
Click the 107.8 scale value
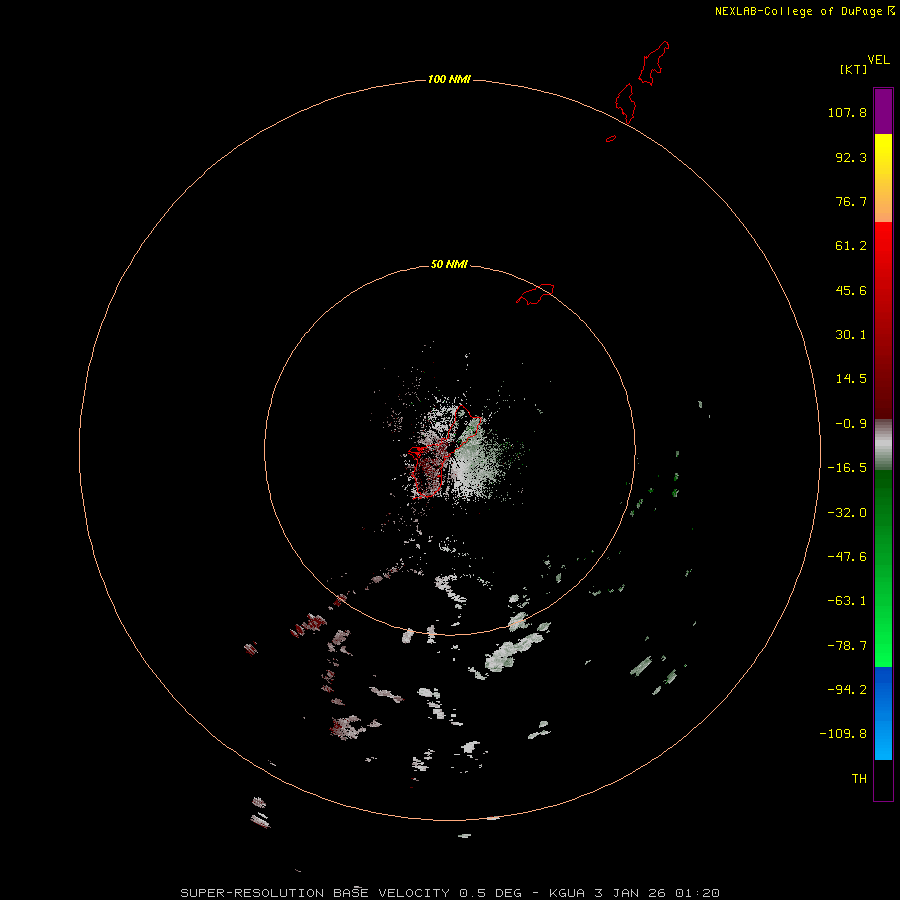point(847,112)
